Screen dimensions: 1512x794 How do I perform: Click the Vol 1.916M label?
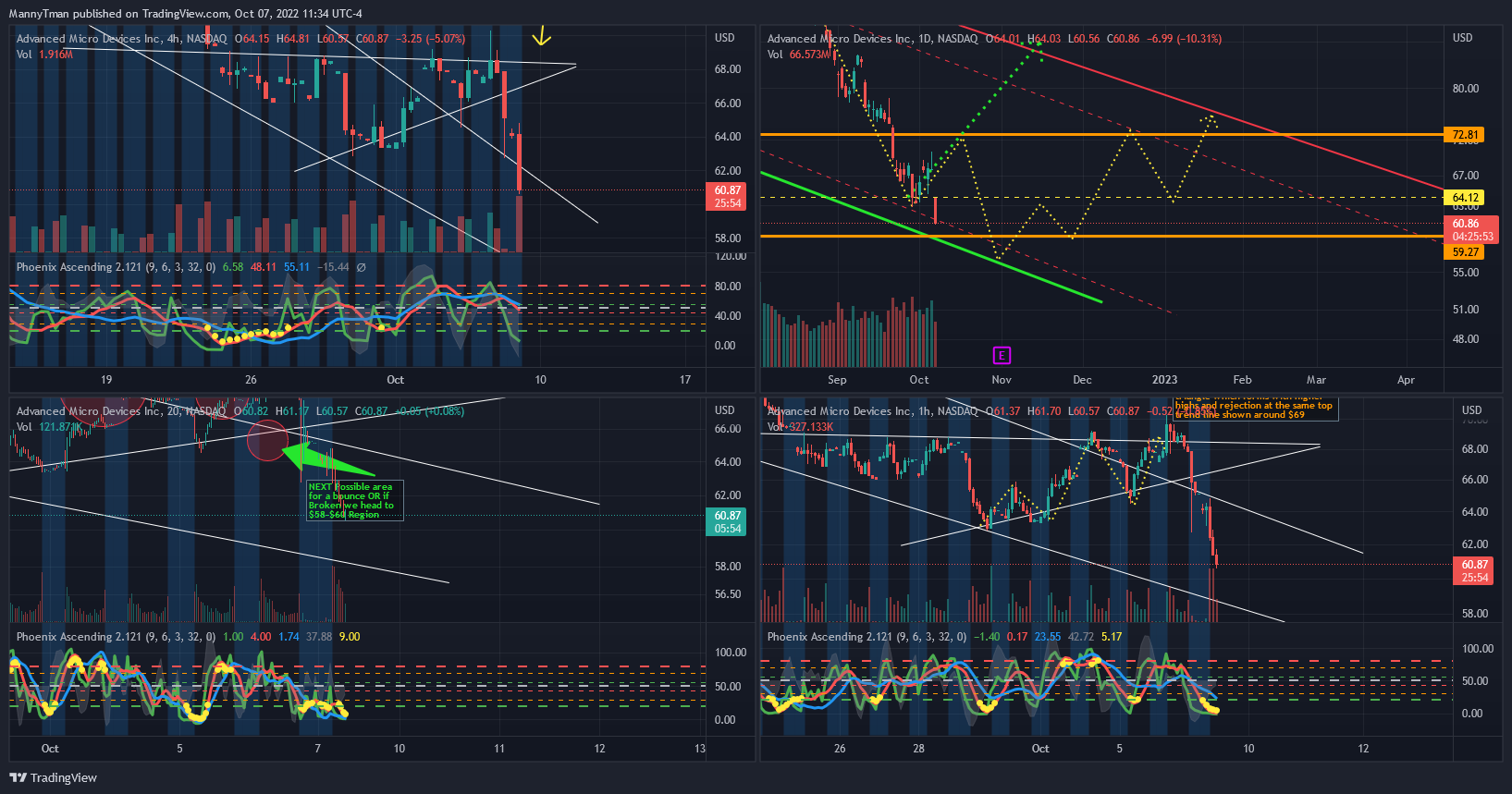pyautogui.click(x=44, y=55)
